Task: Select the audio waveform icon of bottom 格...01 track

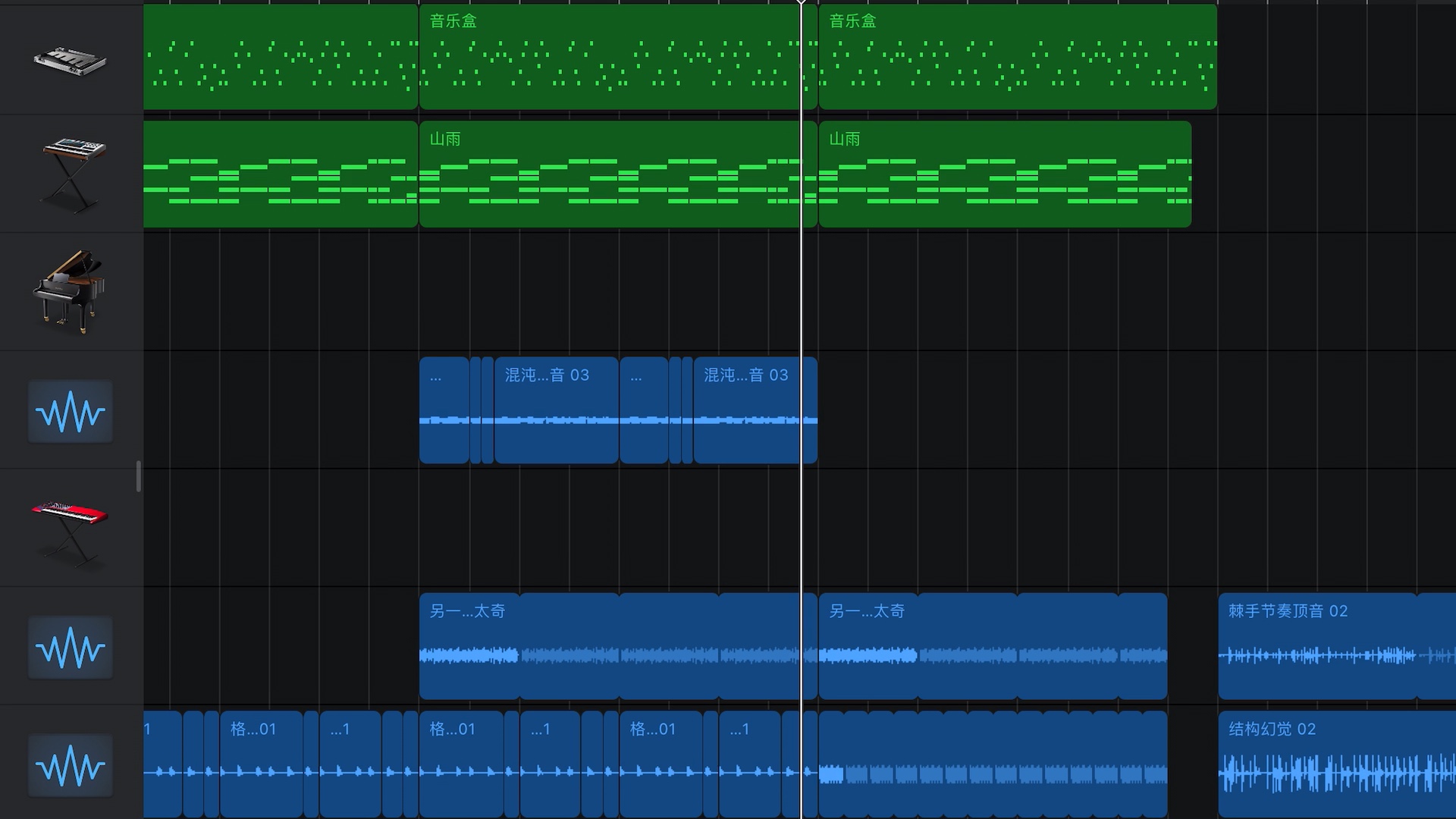Action: pos(71,765)
